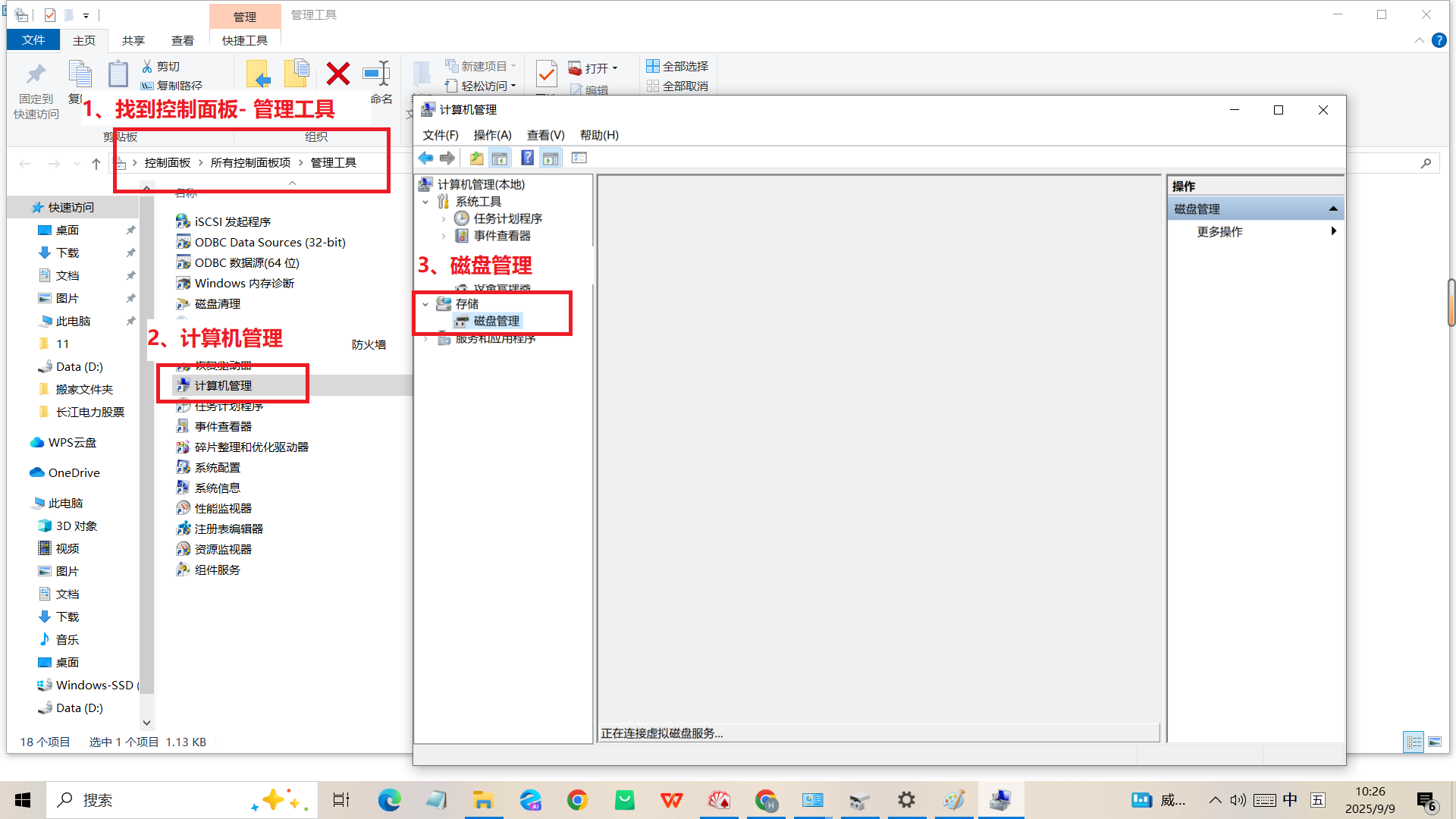Click the show/hide console tree toolbar icon
The height and width of the screenshot is (819, 1456).
coord(499,158)
